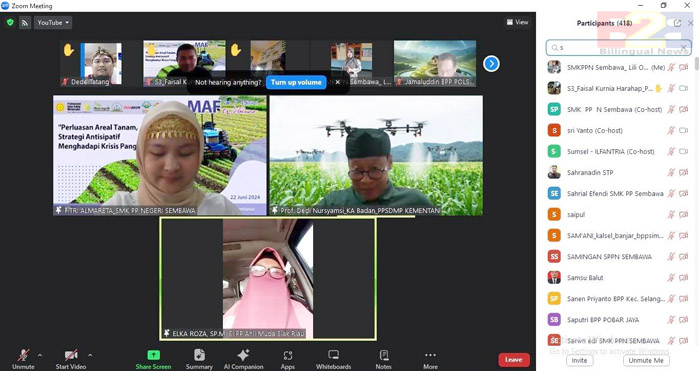
Task: Select FITRI ALMARETA video tile
Action: point(160,155)
